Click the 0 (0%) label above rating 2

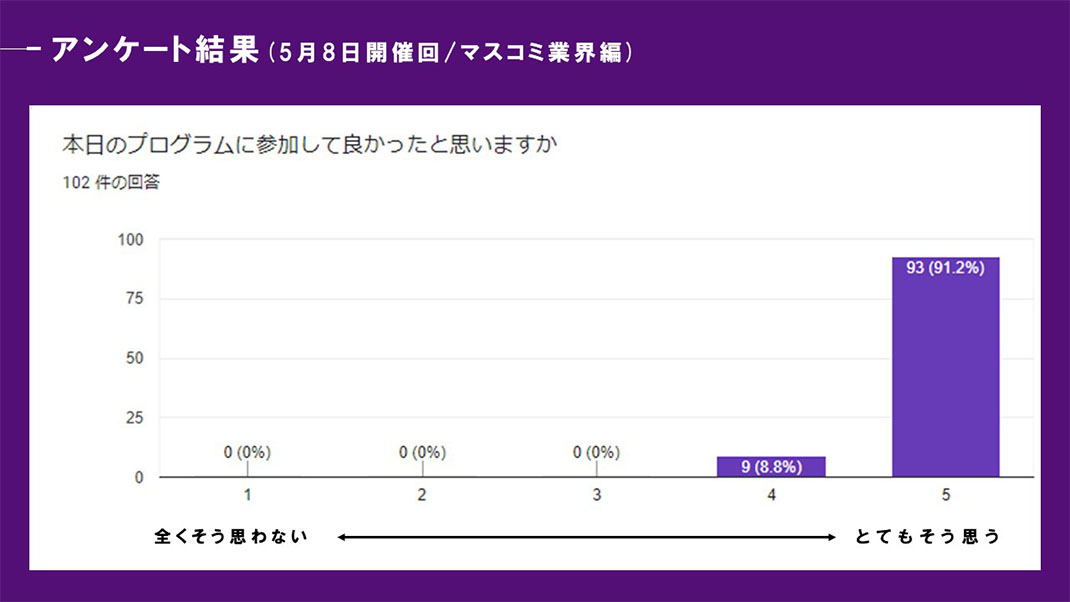[422, 452]
